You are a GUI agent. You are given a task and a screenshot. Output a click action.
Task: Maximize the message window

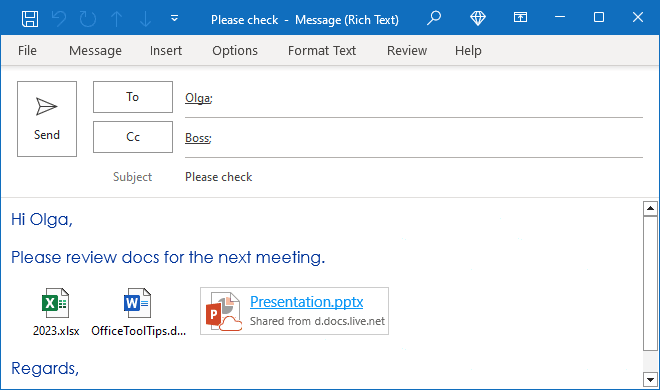[x=599, y=17]
